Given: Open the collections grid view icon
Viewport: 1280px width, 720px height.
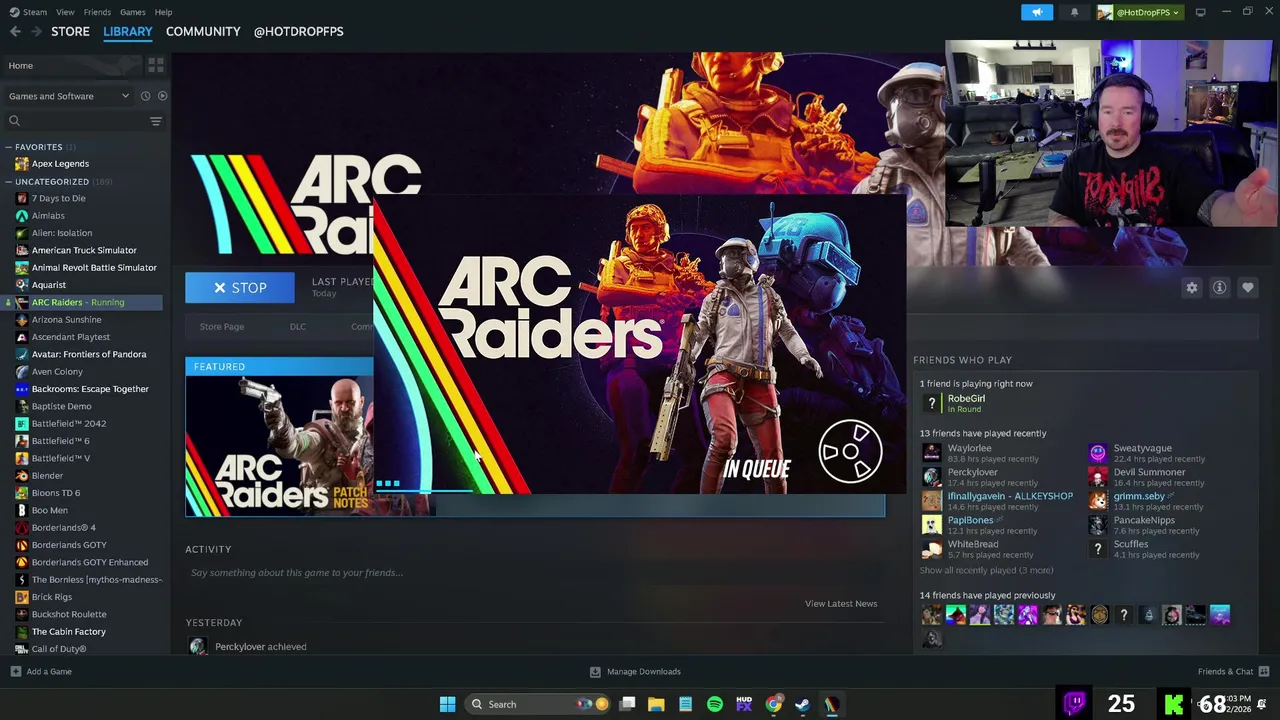Looking at the screenshot, I should [156, 65].
